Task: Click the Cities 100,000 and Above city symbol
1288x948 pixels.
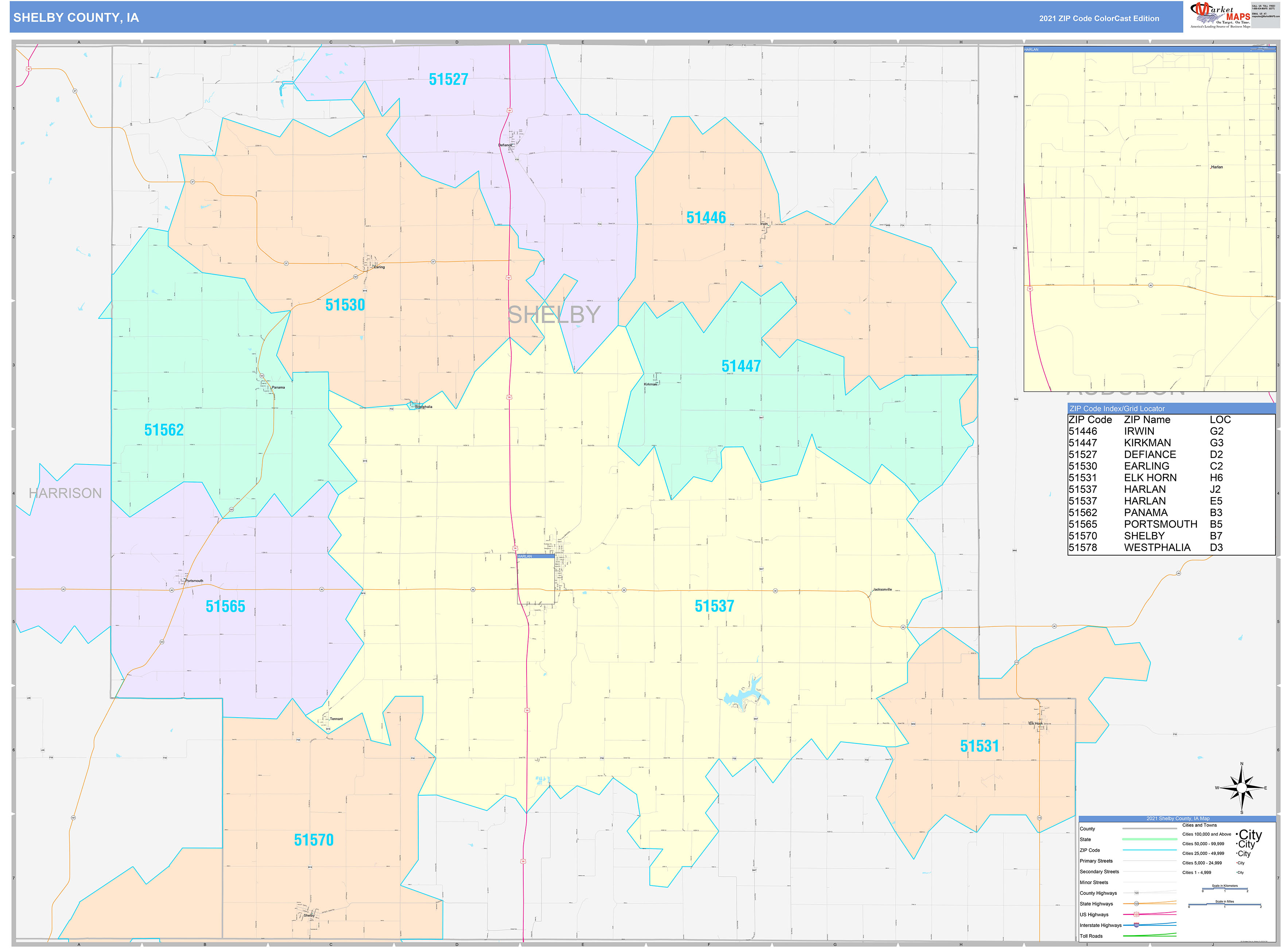Action: [1250, 835]
